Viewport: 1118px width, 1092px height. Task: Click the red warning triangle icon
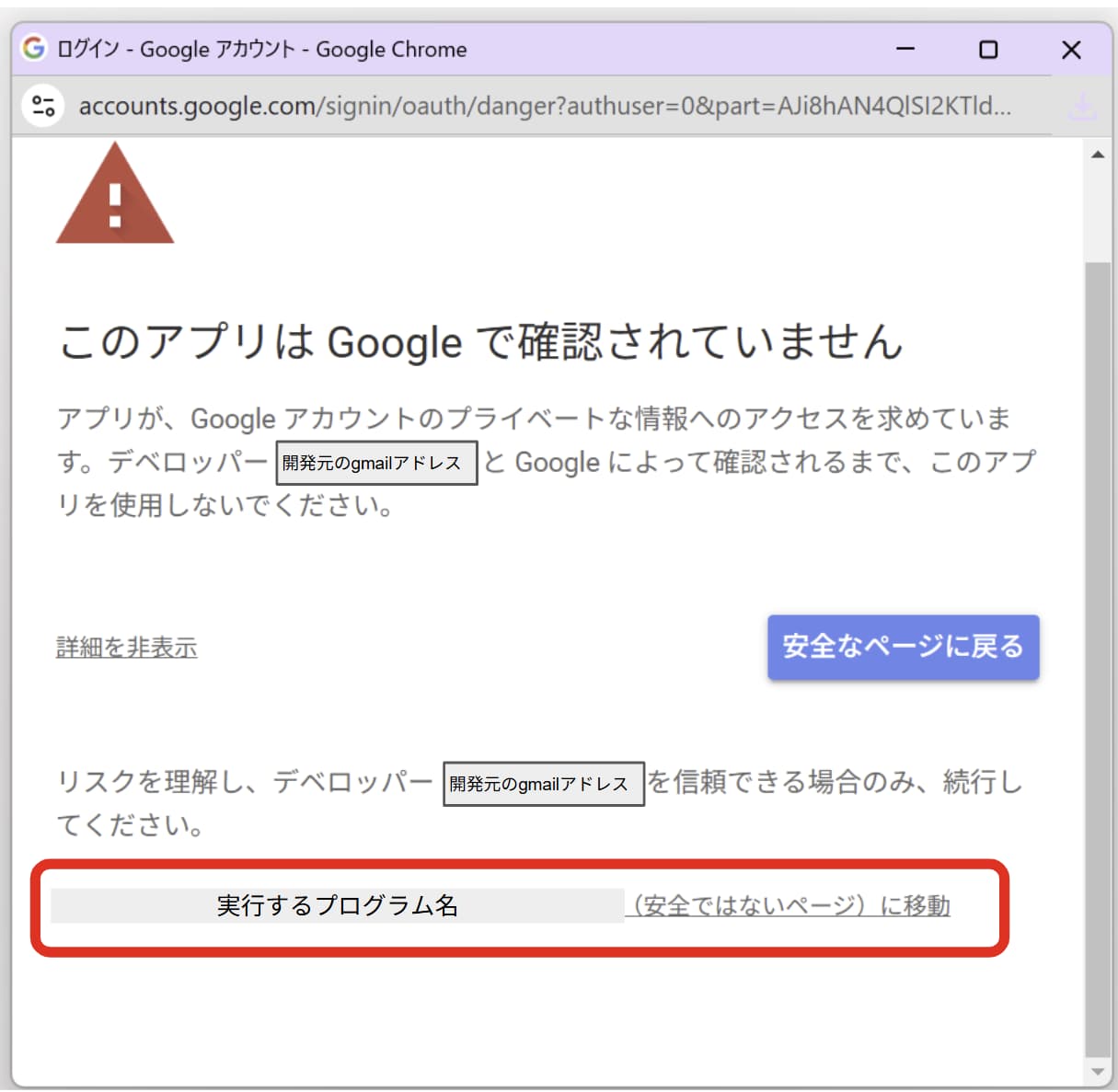coord(115,192)
